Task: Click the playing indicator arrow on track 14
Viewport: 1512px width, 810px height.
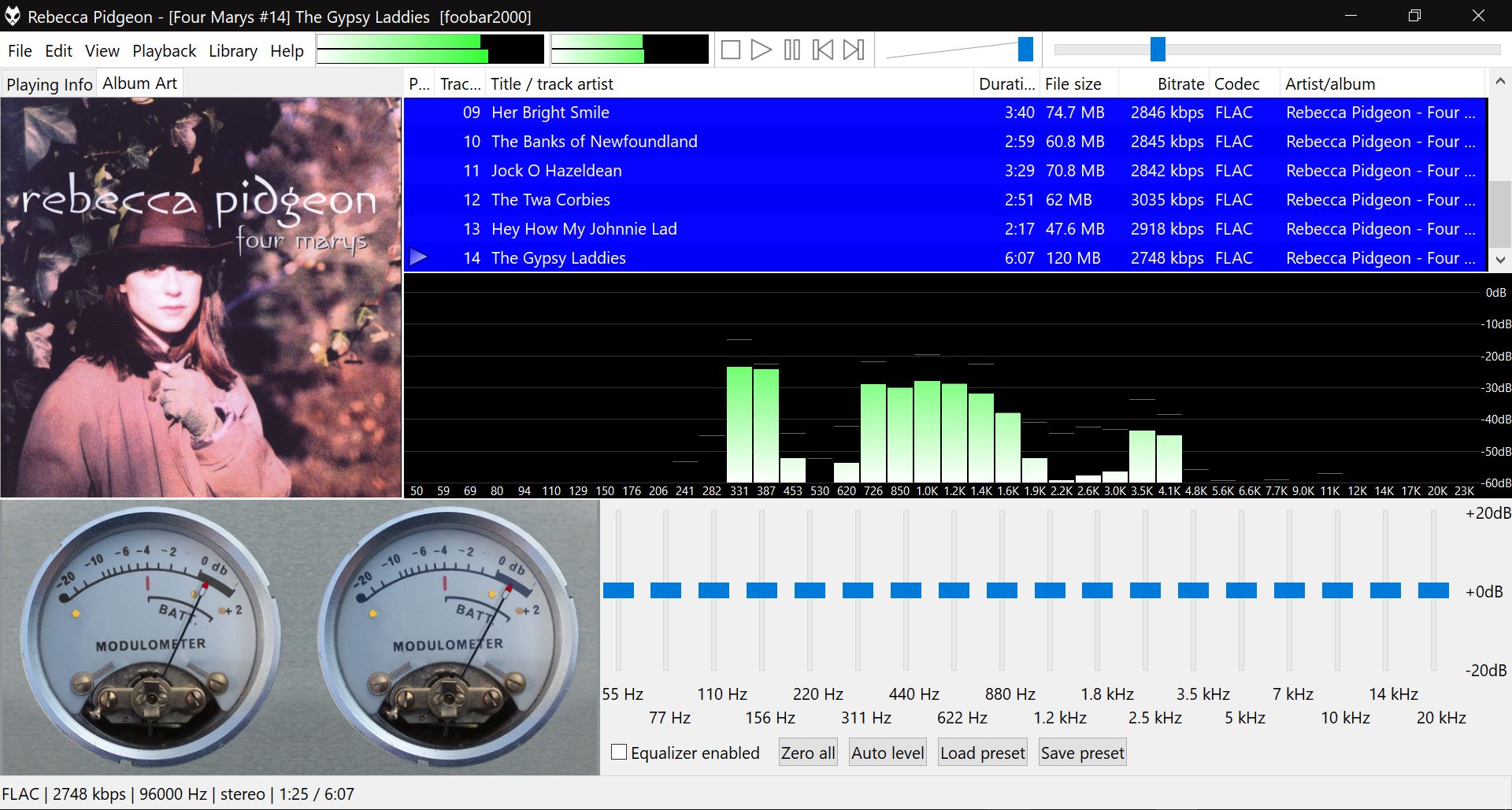Action: [419, 257]
